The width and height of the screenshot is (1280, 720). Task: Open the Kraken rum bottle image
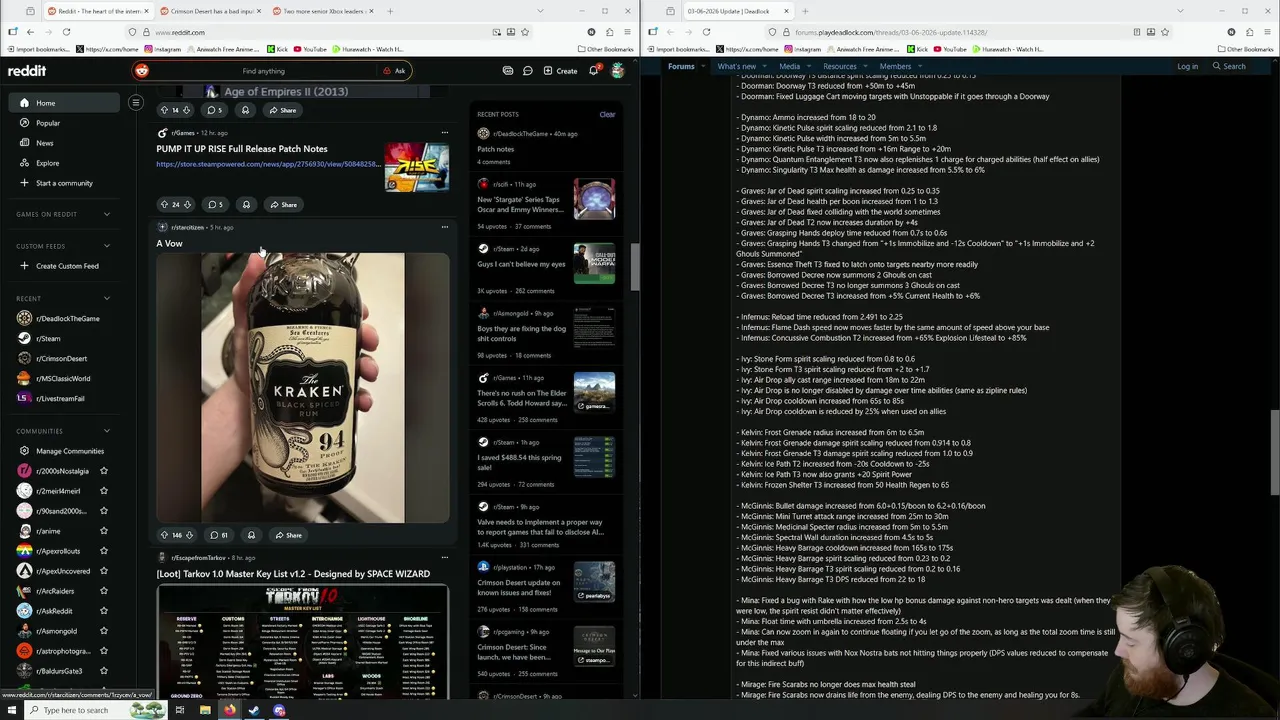(x=303, y=388)
